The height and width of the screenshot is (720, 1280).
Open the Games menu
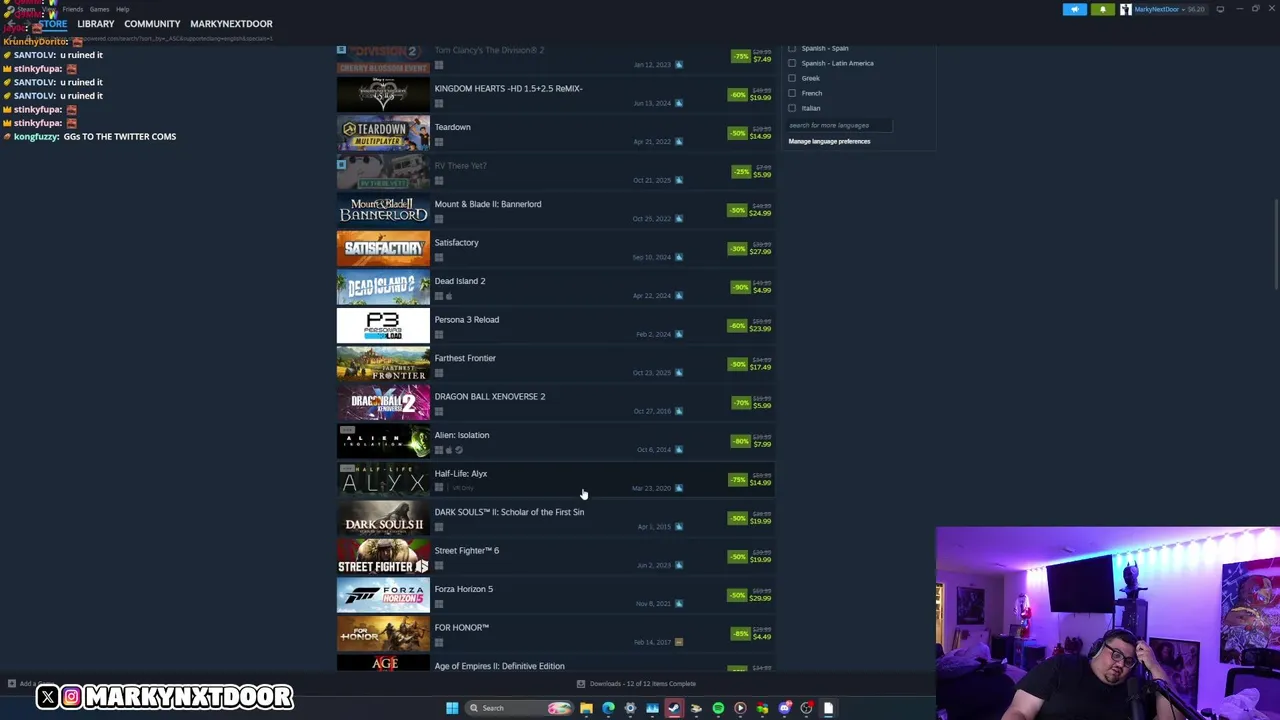[99, 9]
